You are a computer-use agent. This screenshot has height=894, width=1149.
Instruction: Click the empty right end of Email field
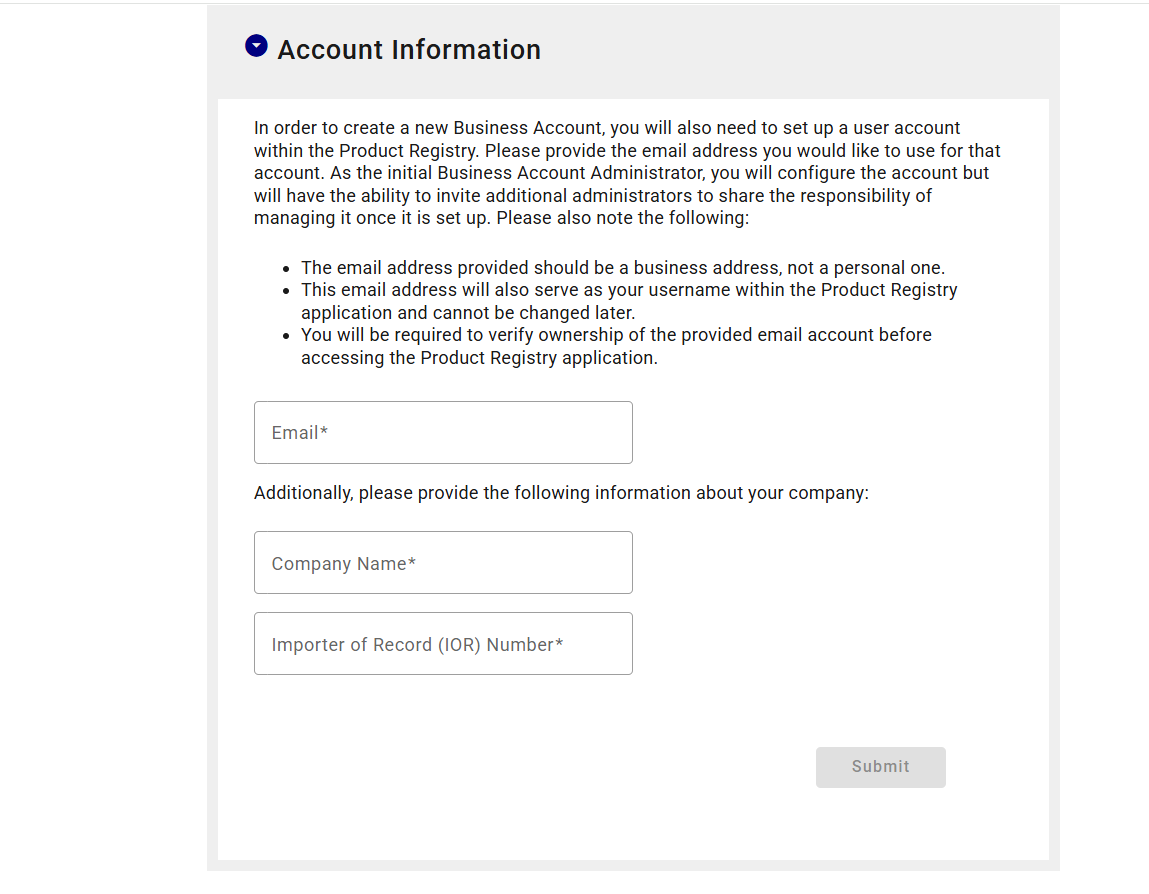click(x=590, y=433)
